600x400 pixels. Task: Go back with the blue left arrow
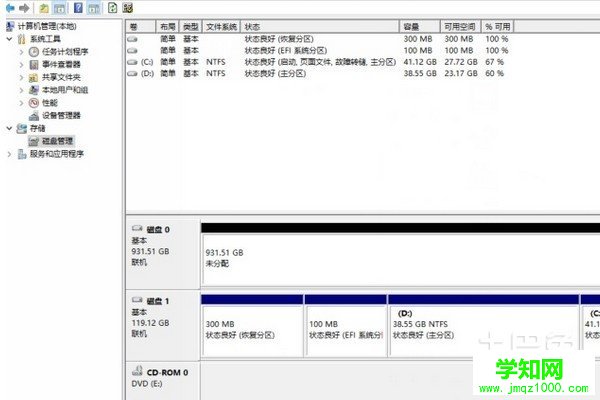(10, 8)
